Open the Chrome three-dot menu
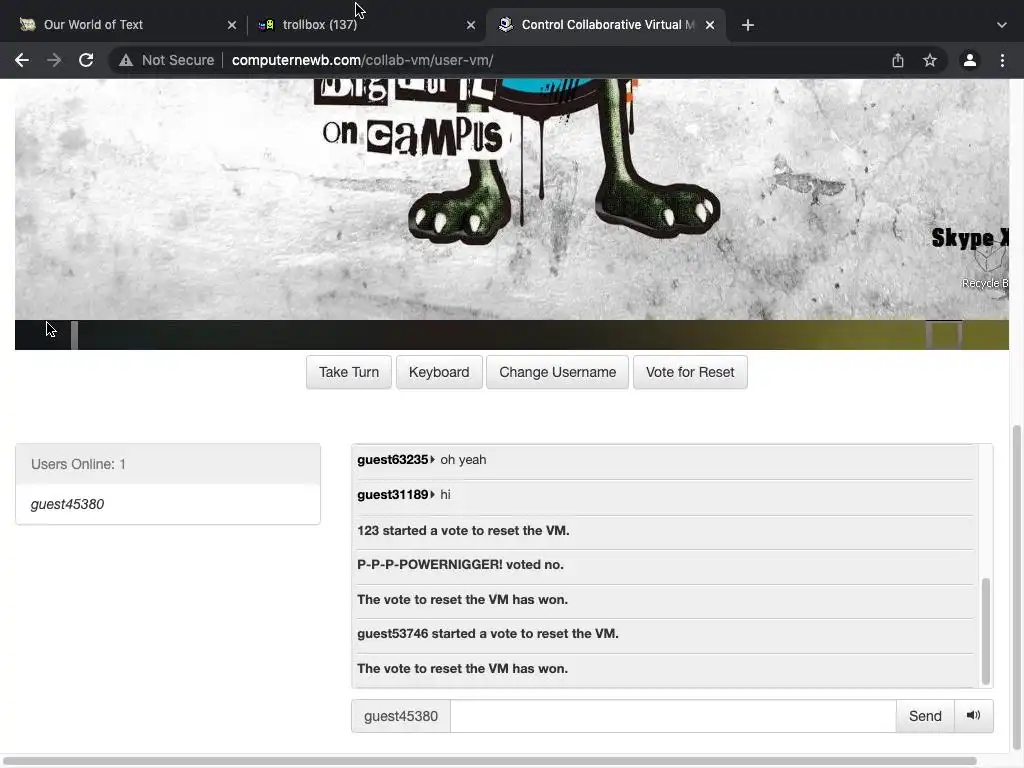The image size is (1024, 768). click(x=1002, y=60)
